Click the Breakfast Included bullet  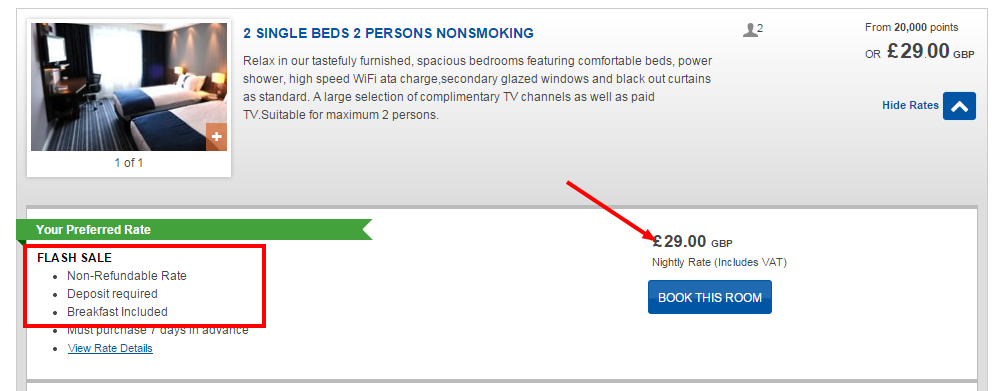pos(117,312)
